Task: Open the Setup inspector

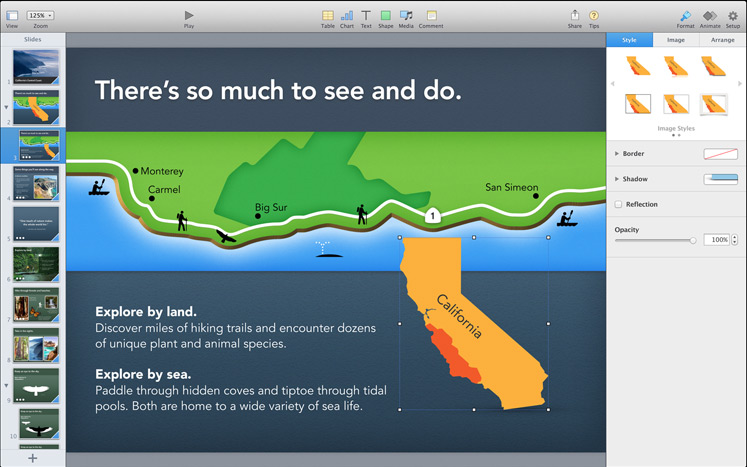Action: tap(733, 16)
